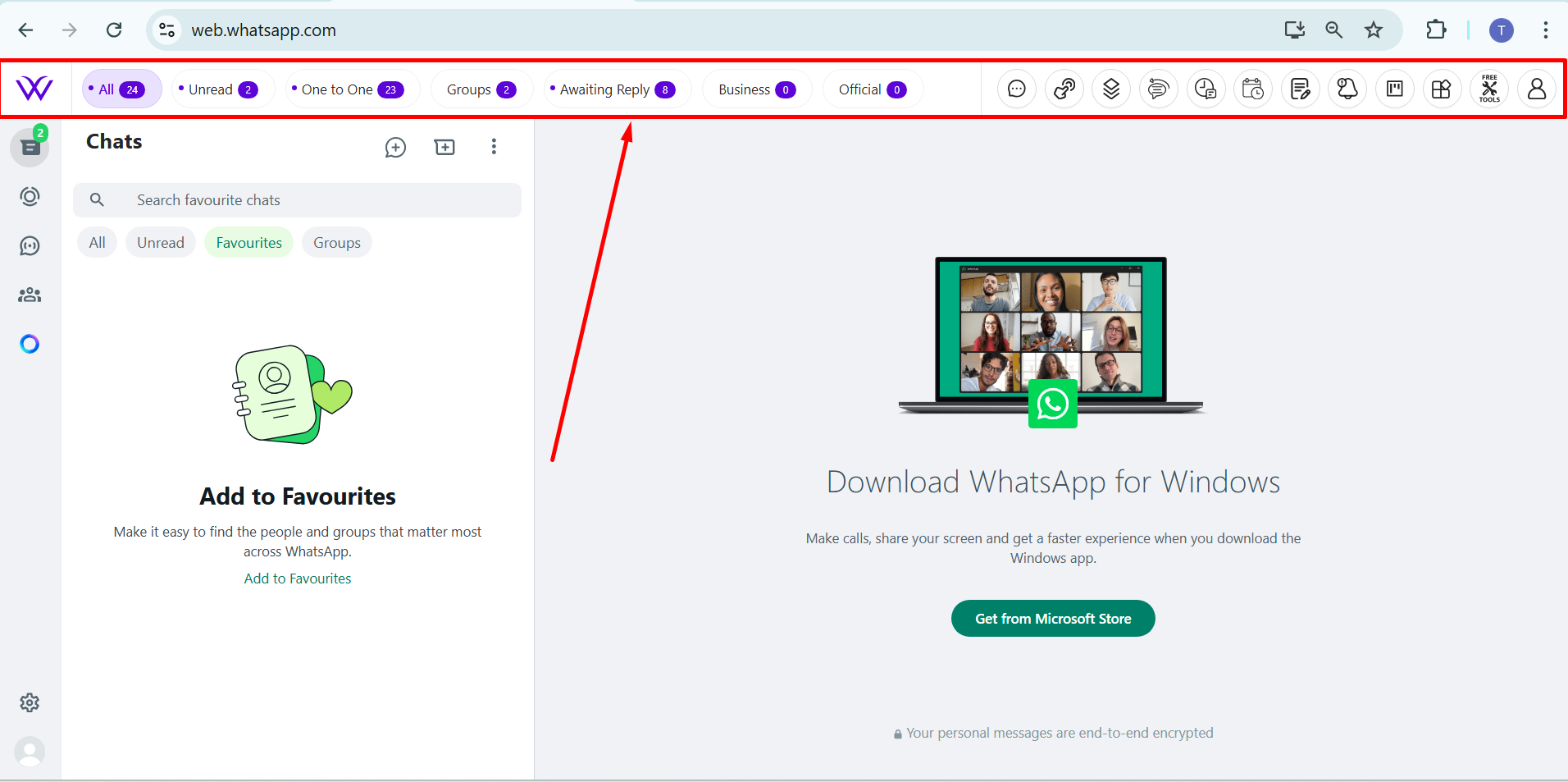Click the purple W extension logo
Viewport: 1568px width, 782px height.
coord(34,89)
